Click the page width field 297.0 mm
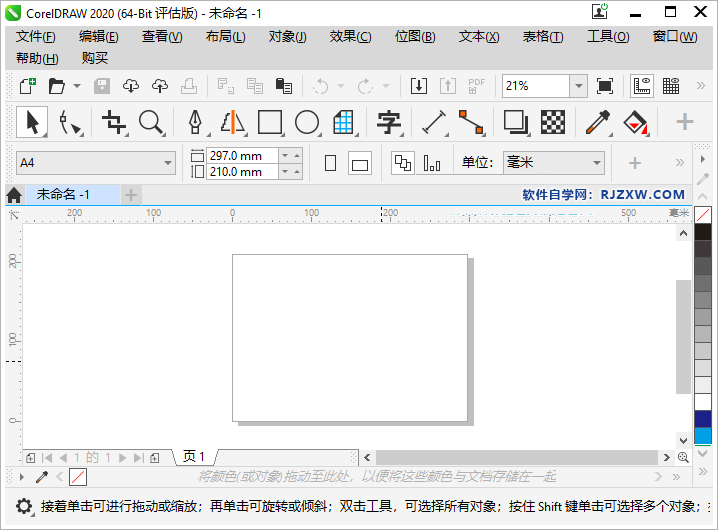Image resolution: width=718 pixels, height=530 pixels. [242, 156]
